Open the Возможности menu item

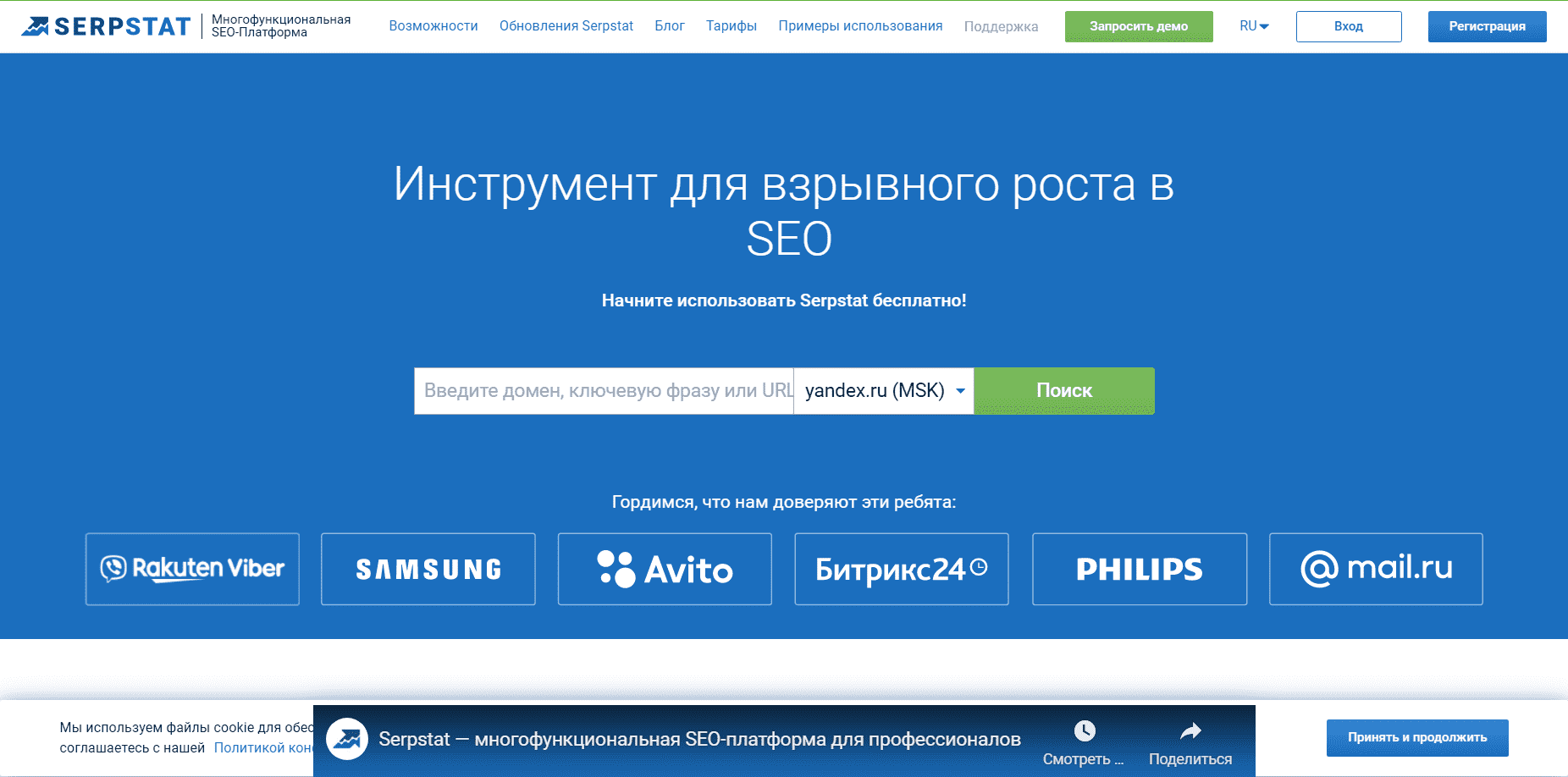pyautogui.click(x=433, y=26)
